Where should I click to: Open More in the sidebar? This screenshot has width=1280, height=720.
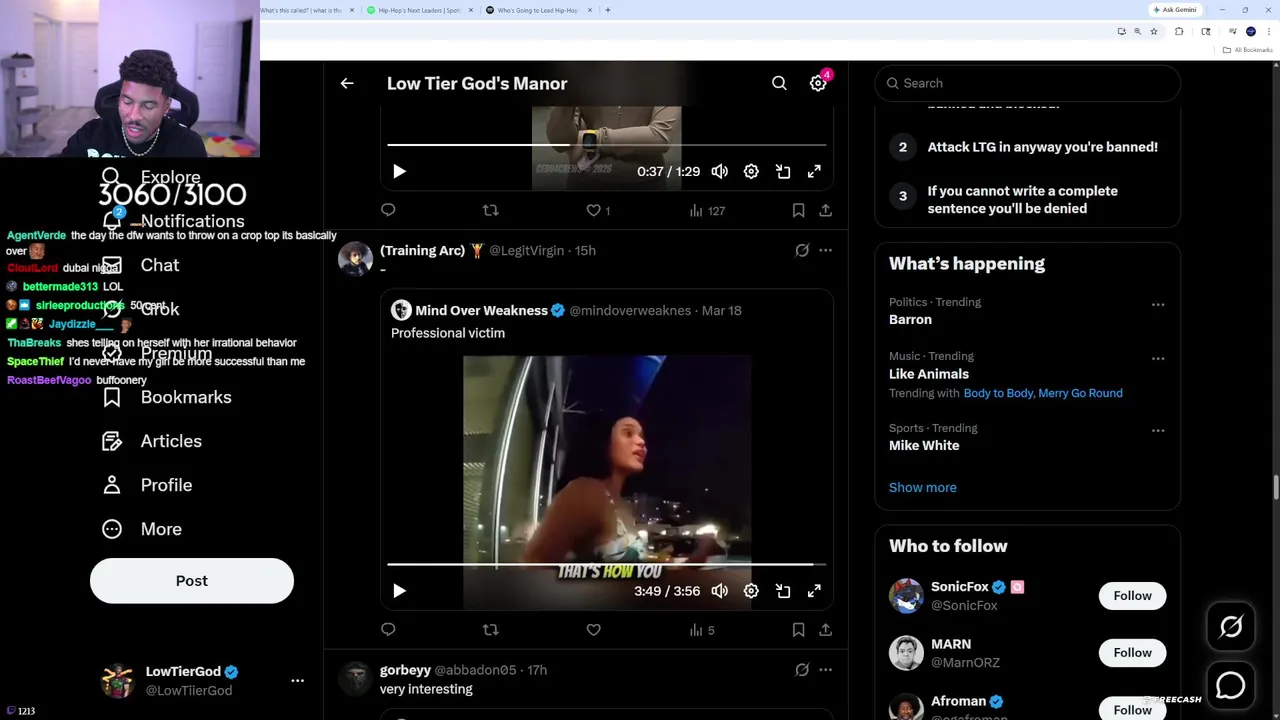(142, 529)
